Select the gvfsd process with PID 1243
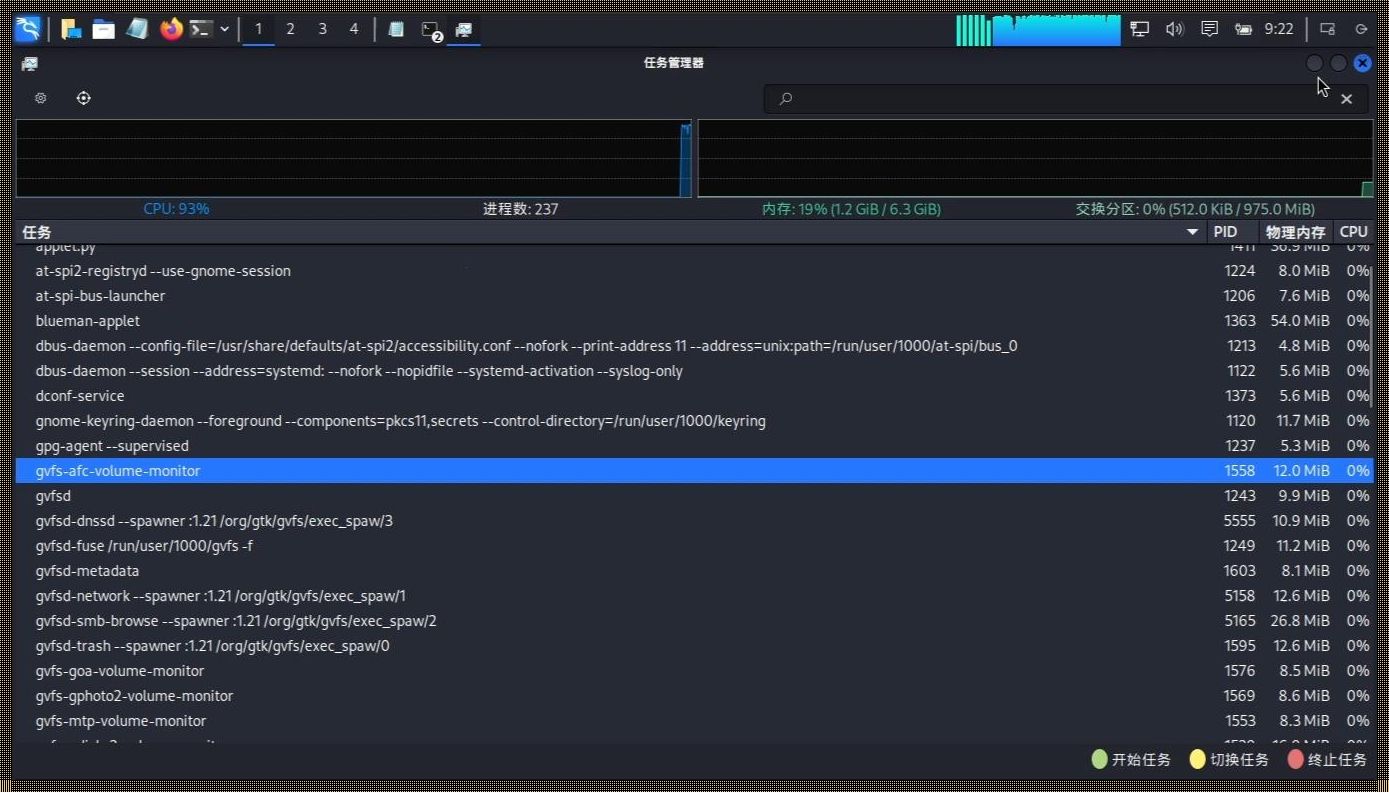The image size is (1389, 792). [694, 496]
